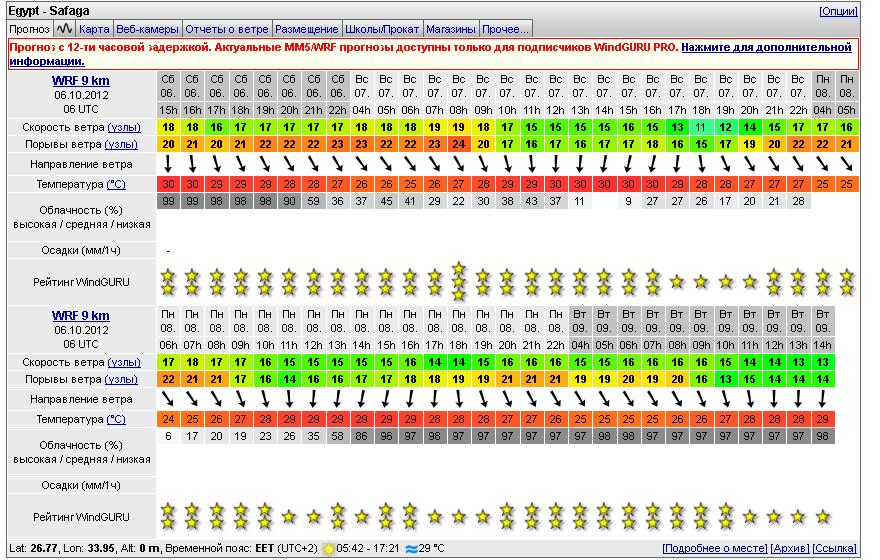Open the wave graph tab icon
880x560 pixels.
pyautogui.click(x=65, y=28)
